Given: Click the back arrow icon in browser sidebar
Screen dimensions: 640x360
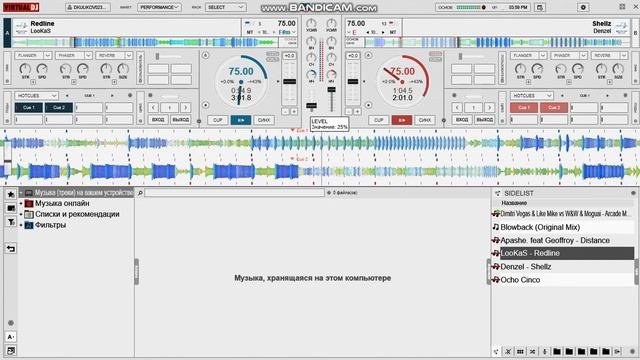Looking at the screenshot, I should [x=11, y=249].
